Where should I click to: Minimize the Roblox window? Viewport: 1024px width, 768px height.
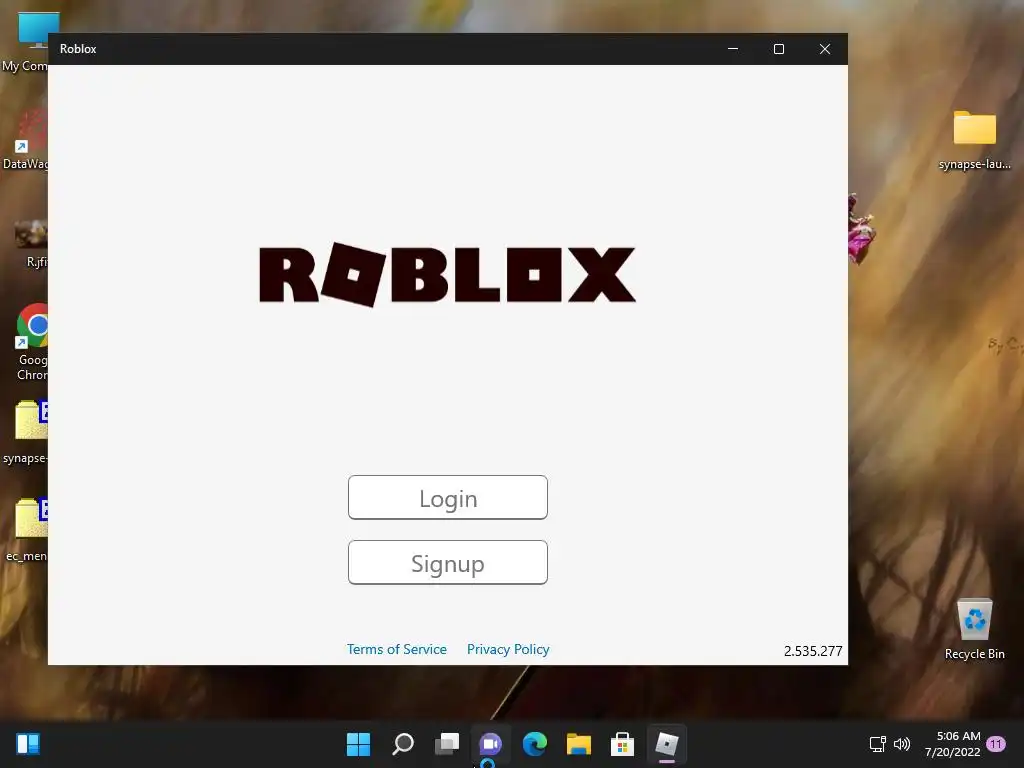coord(733,49)
